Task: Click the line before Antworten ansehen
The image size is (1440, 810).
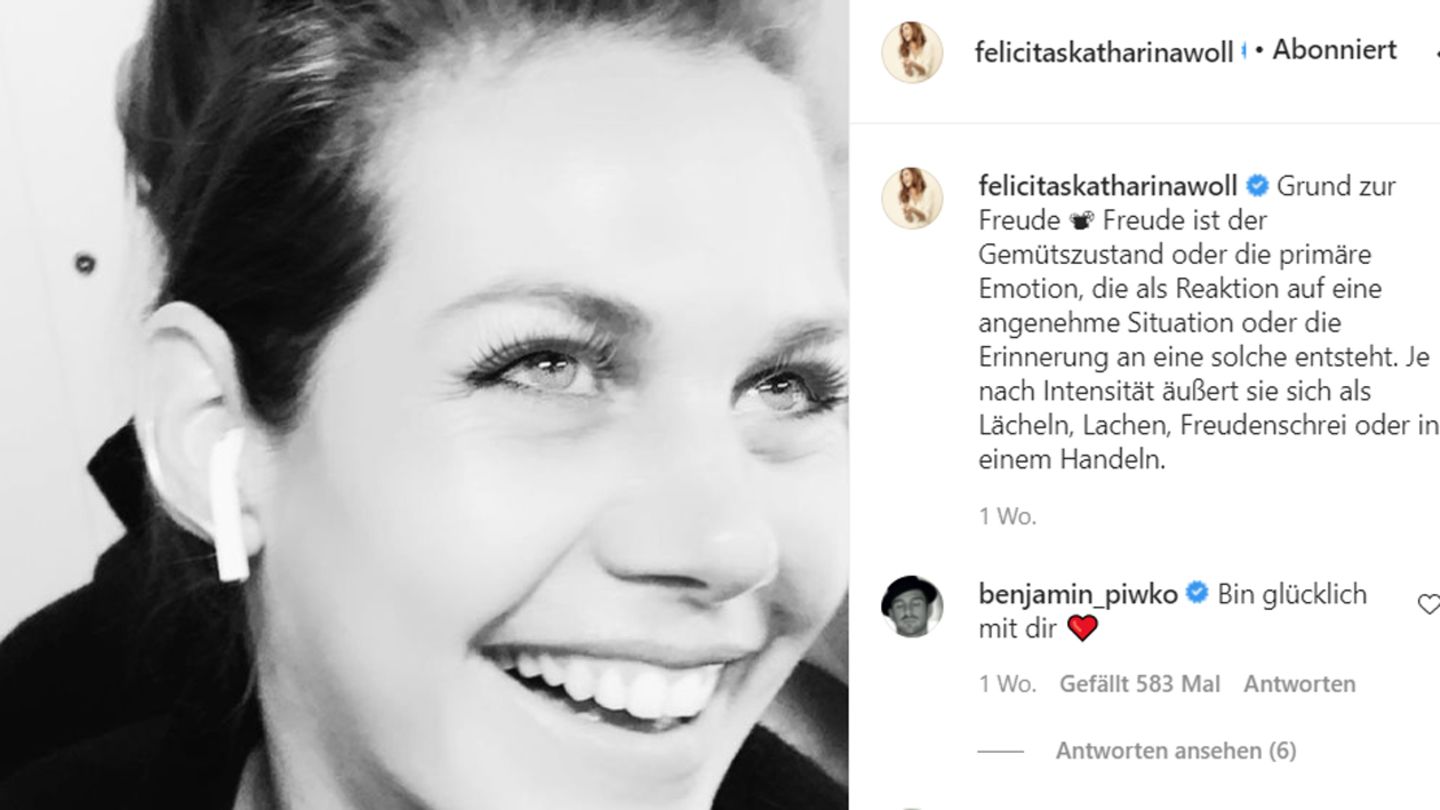Action: tap(1000, 751)
